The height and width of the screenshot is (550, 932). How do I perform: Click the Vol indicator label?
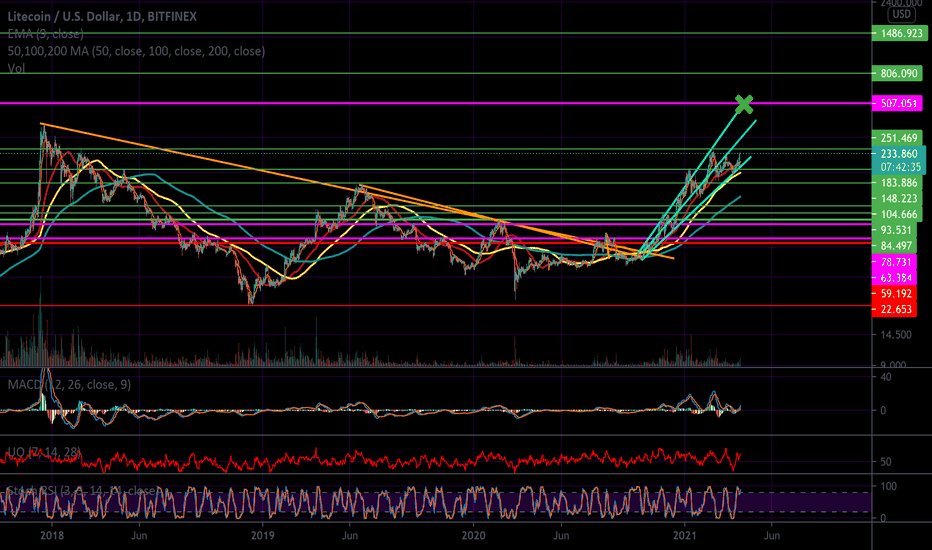16,68
